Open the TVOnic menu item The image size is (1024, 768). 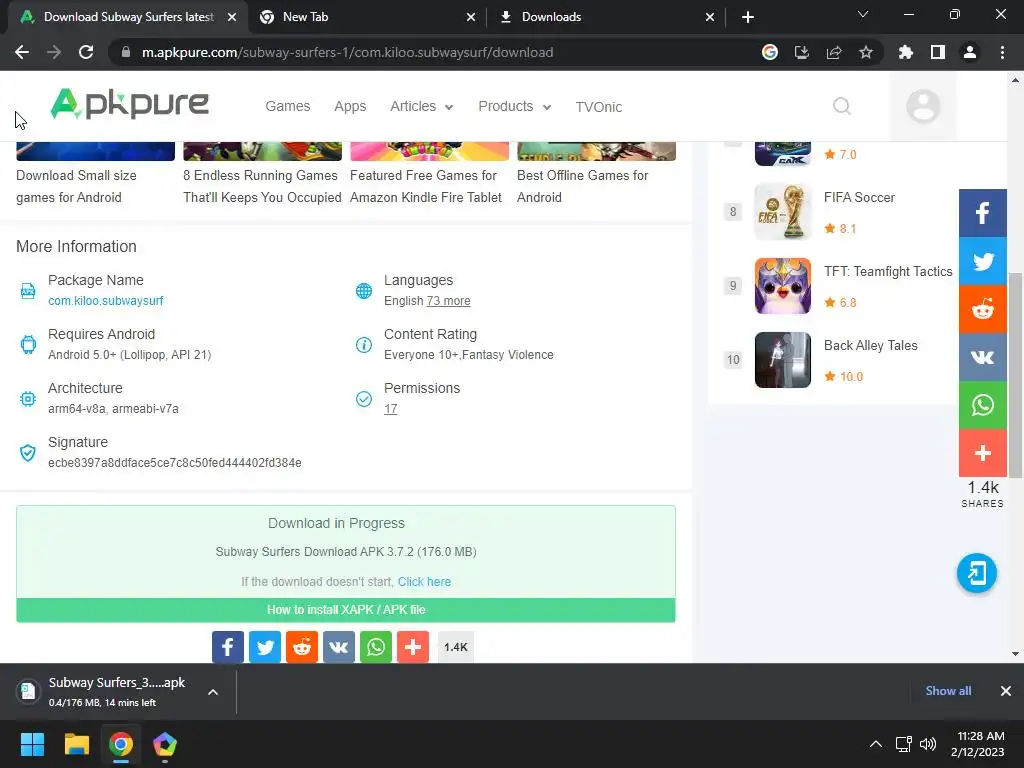[x=599, y=106]
